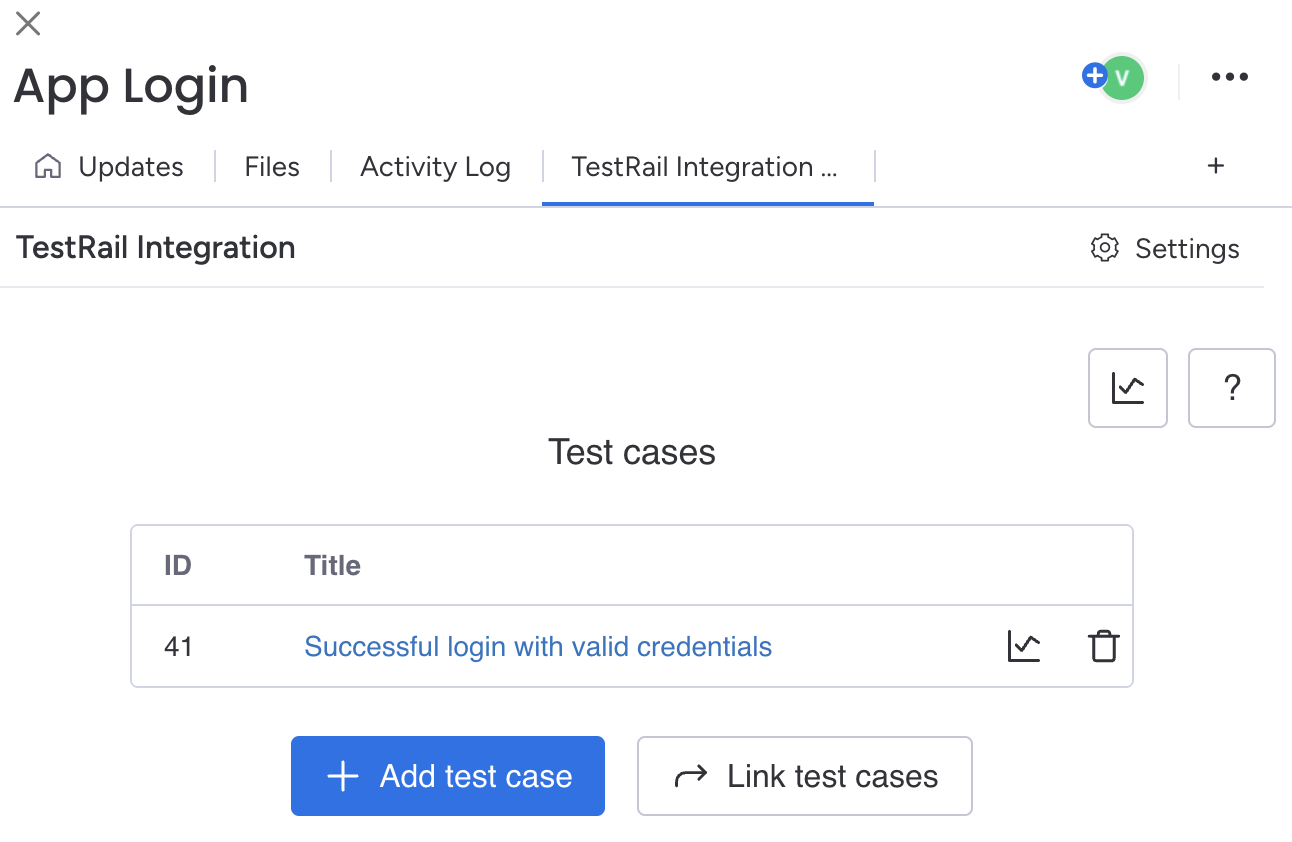Click the App Login item title
Viewport: 1292px width, 842px height.
click(131, 86)
